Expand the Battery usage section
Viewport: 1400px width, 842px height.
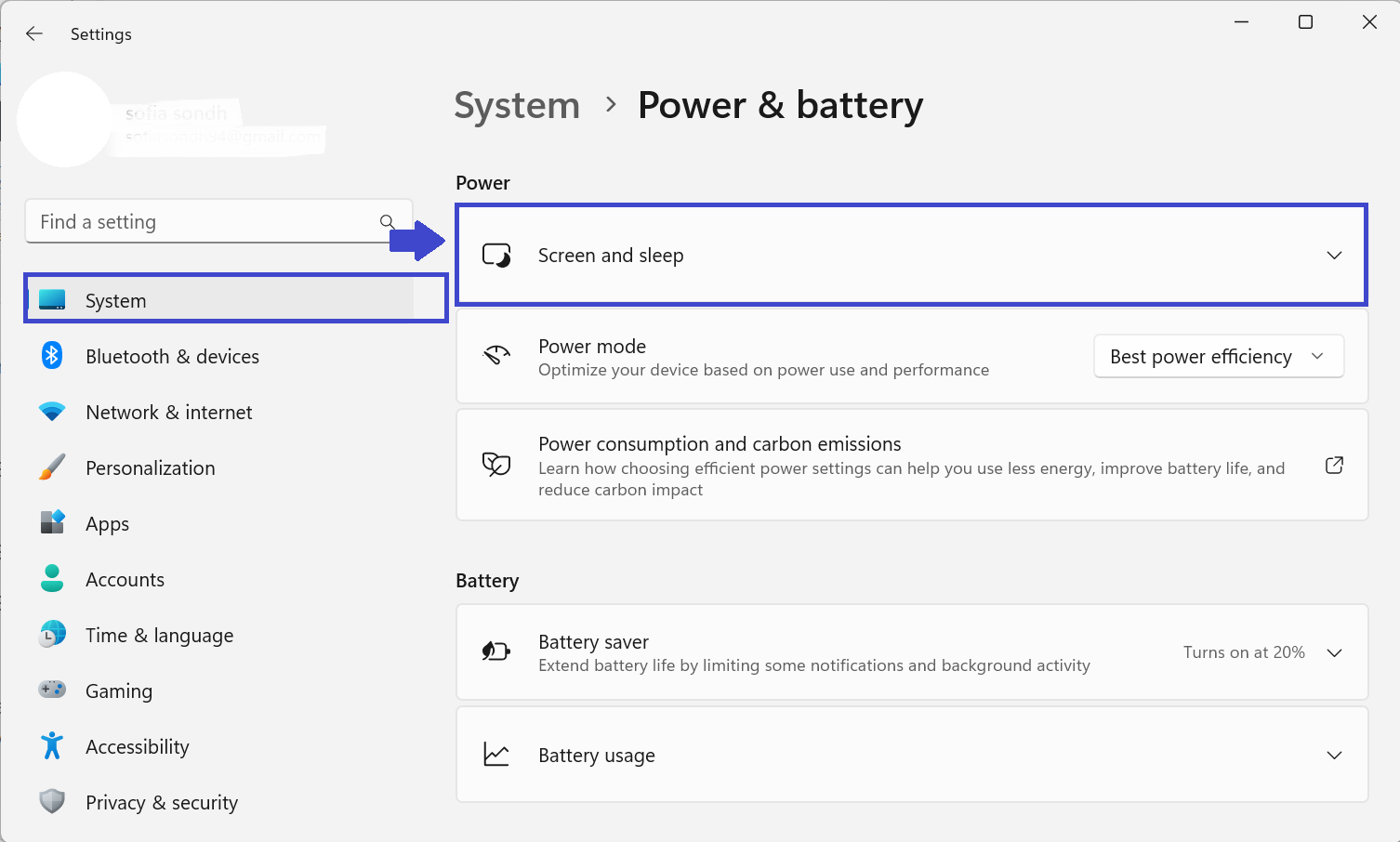click(1334, 755)
